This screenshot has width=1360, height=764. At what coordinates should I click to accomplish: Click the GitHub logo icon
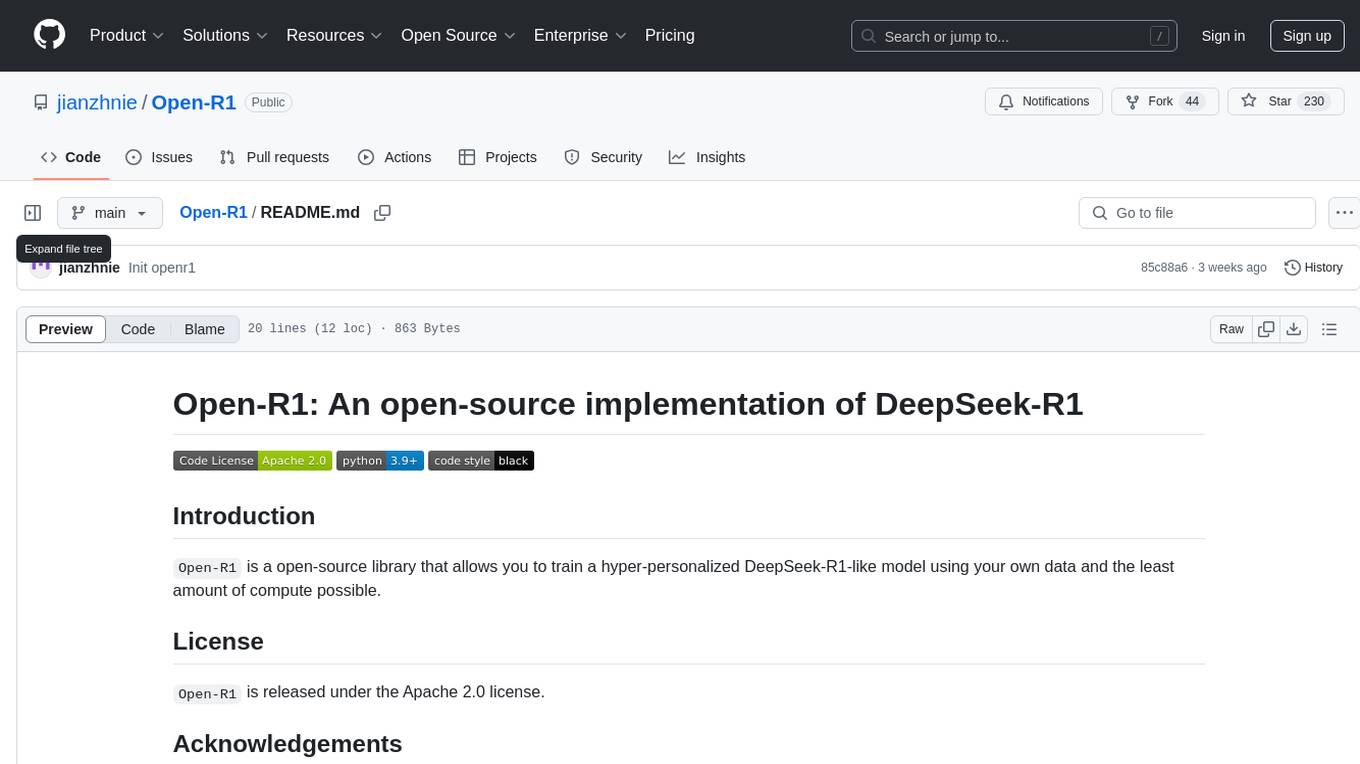pyautogui.click(x=49, y=35)
